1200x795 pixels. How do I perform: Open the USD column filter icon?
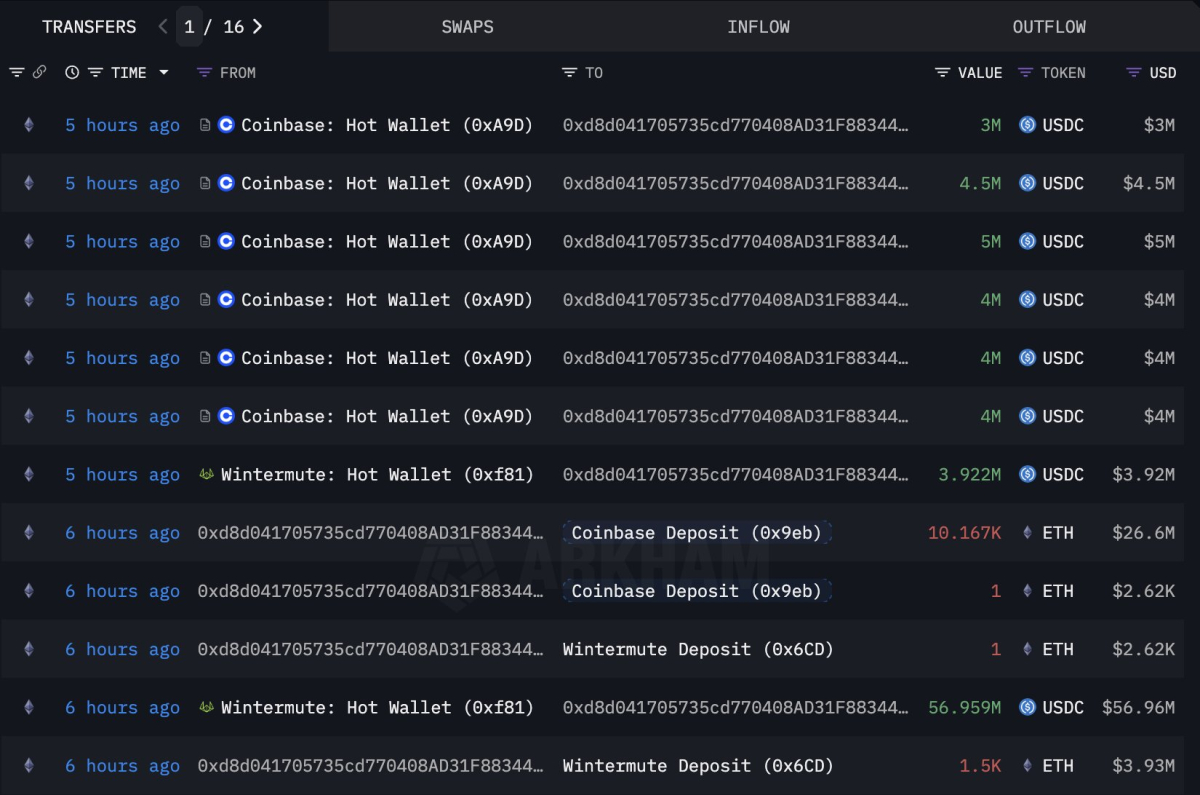click(1133, 72)
